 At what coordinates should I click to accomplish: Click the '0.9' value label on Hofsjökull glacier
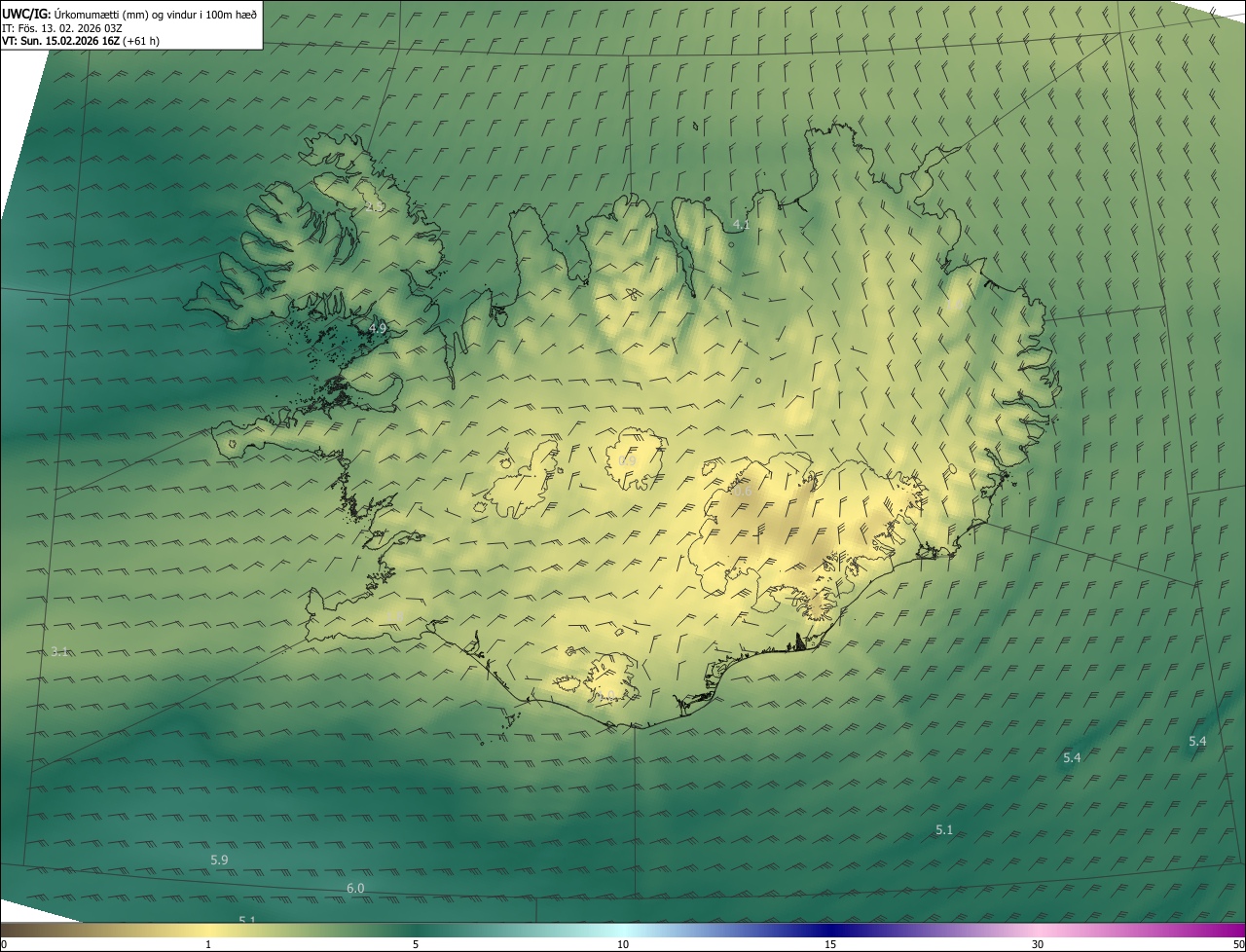pyautogui.click(x=628, y=460)
